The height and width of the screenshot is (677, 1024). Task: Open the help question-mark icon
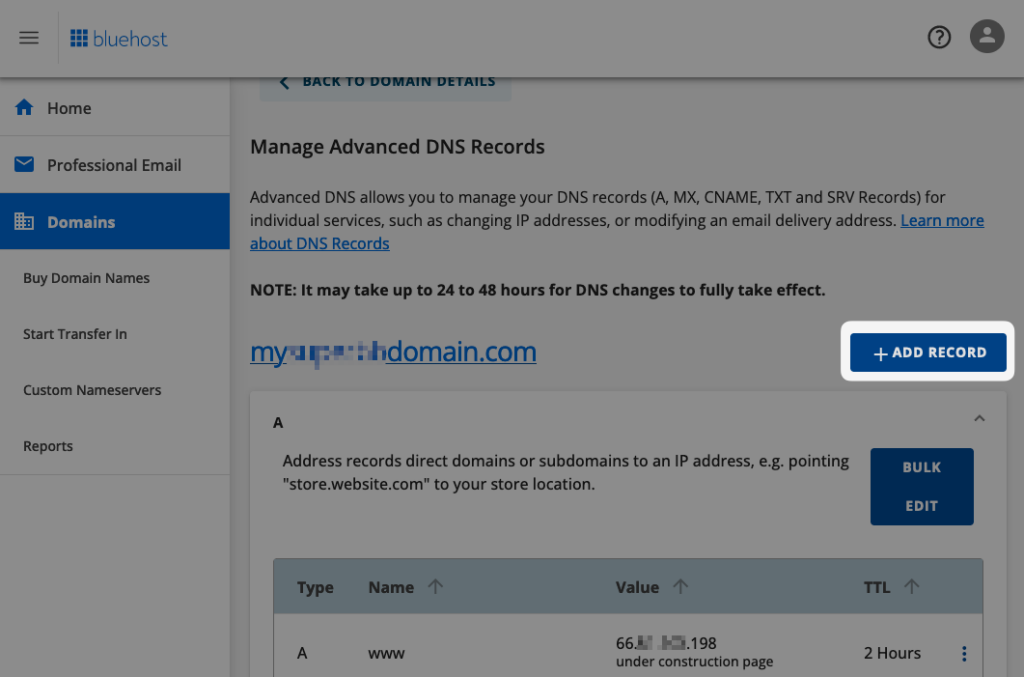938,36
